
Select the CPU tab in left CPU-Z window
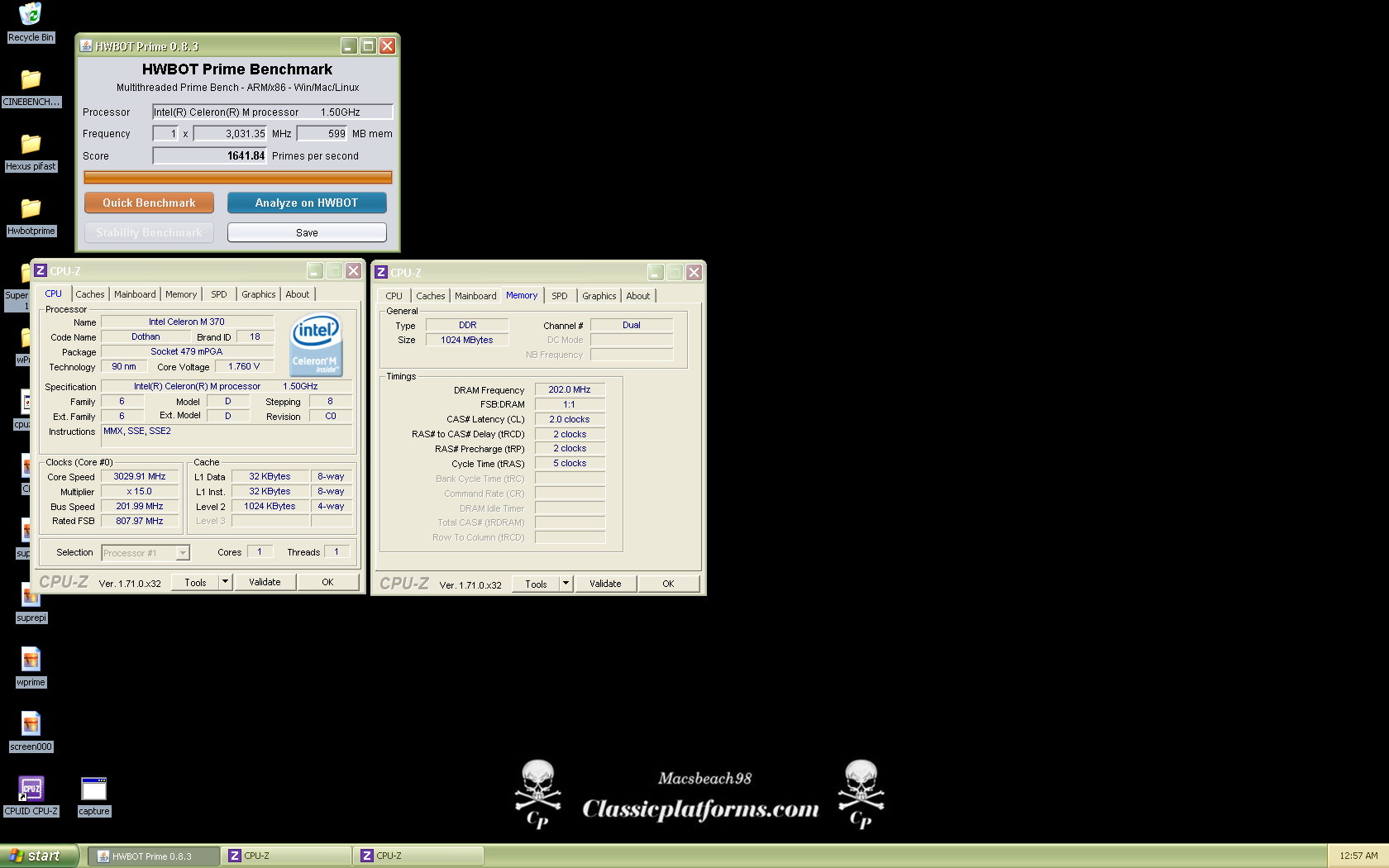53,293
